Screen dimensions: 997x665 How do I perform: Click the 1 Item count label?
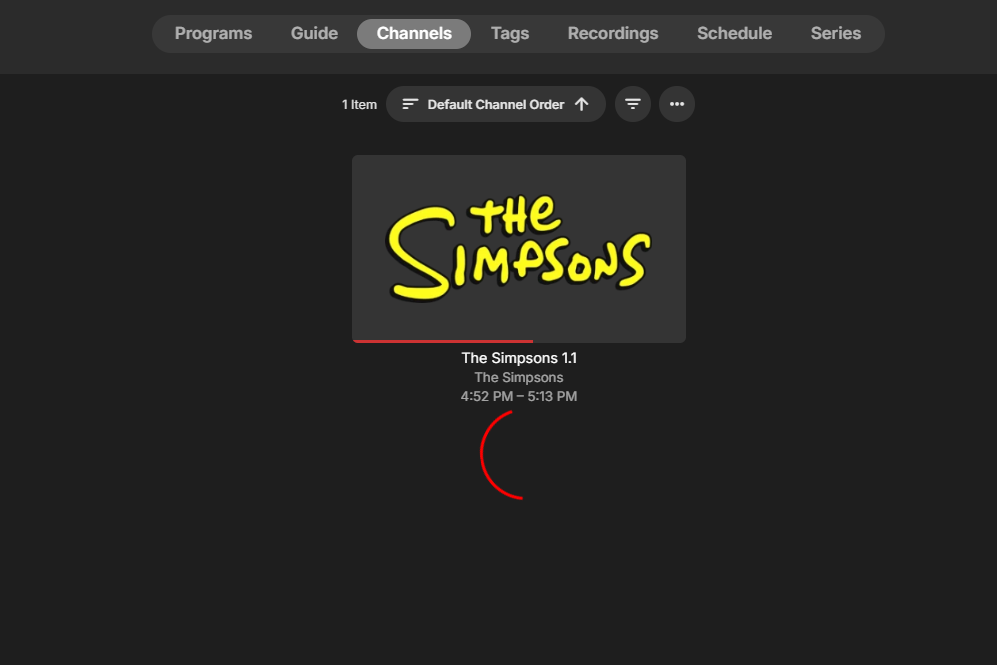(359, 104)
